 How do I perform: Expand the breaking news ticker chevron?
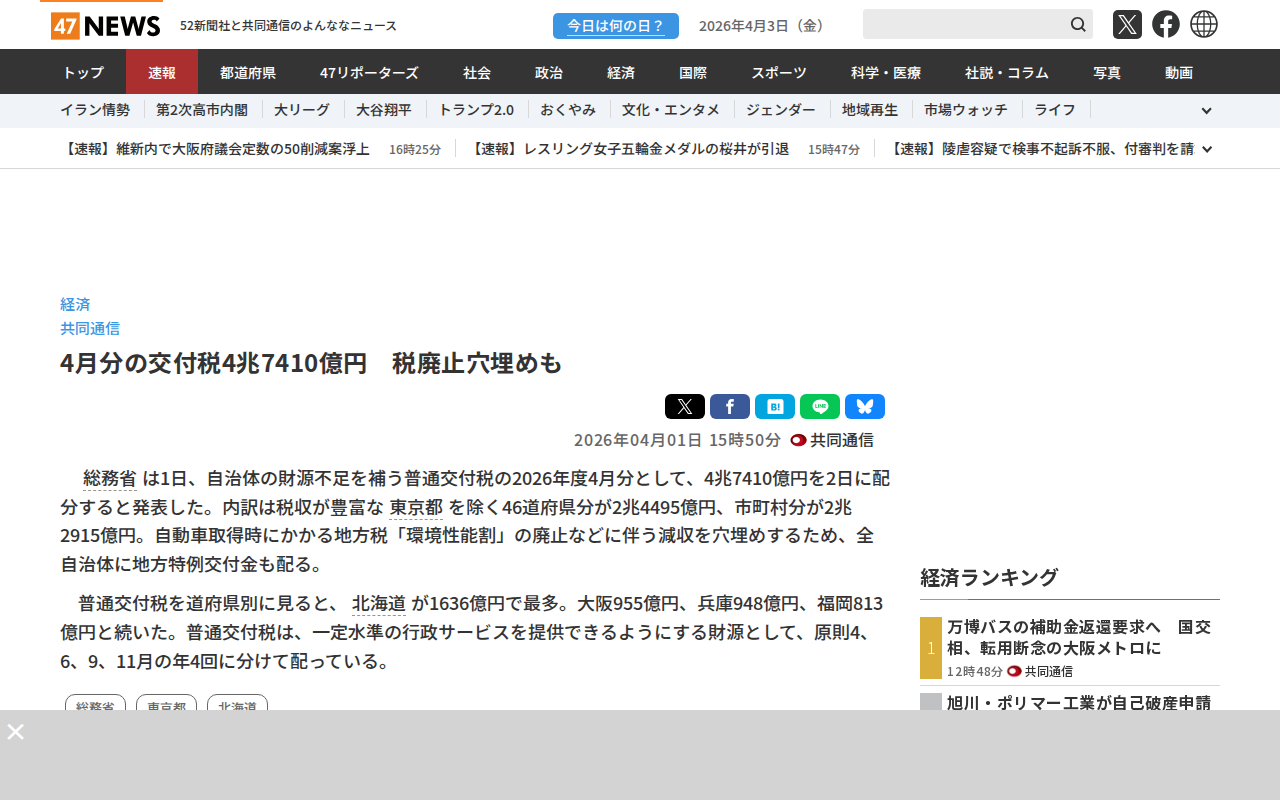(x=1207, y=149)
